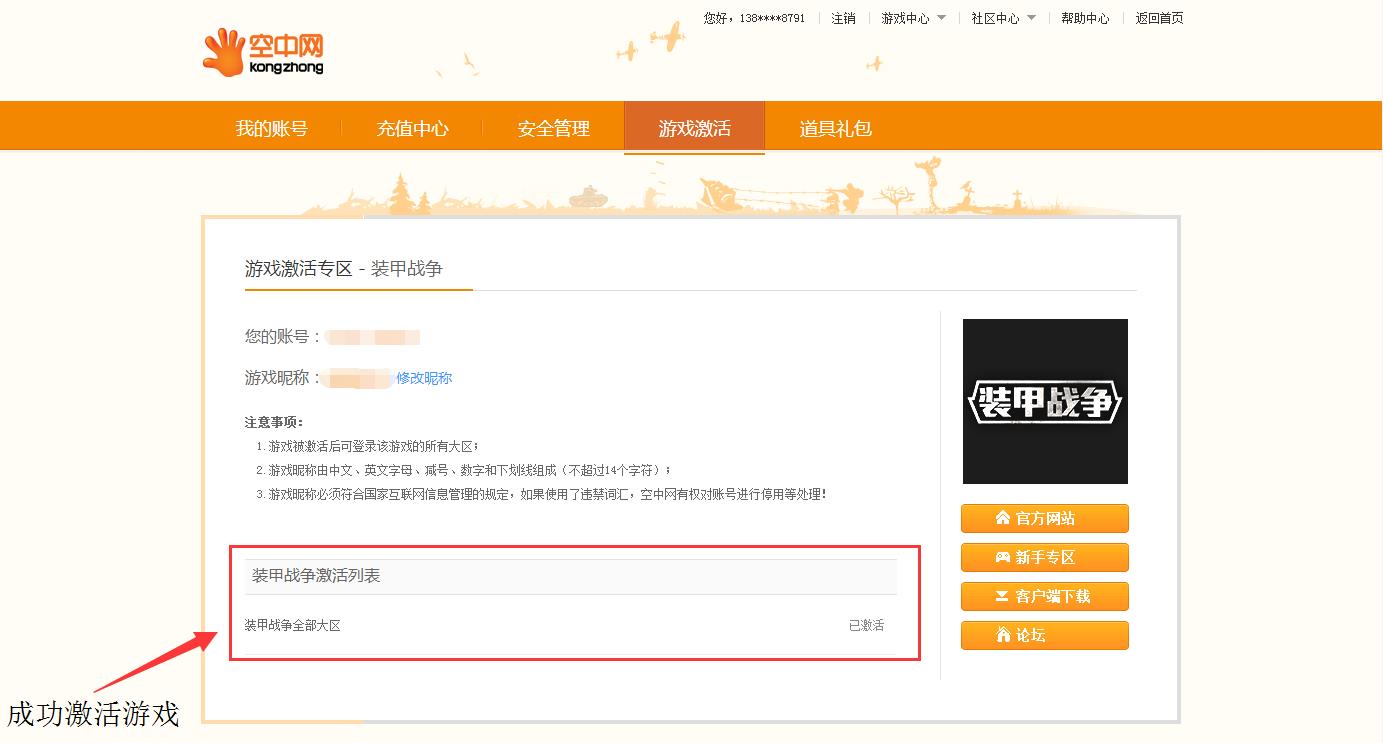
Task: Switch to the 充值中心 tab
Action: (x=412, y=128)
